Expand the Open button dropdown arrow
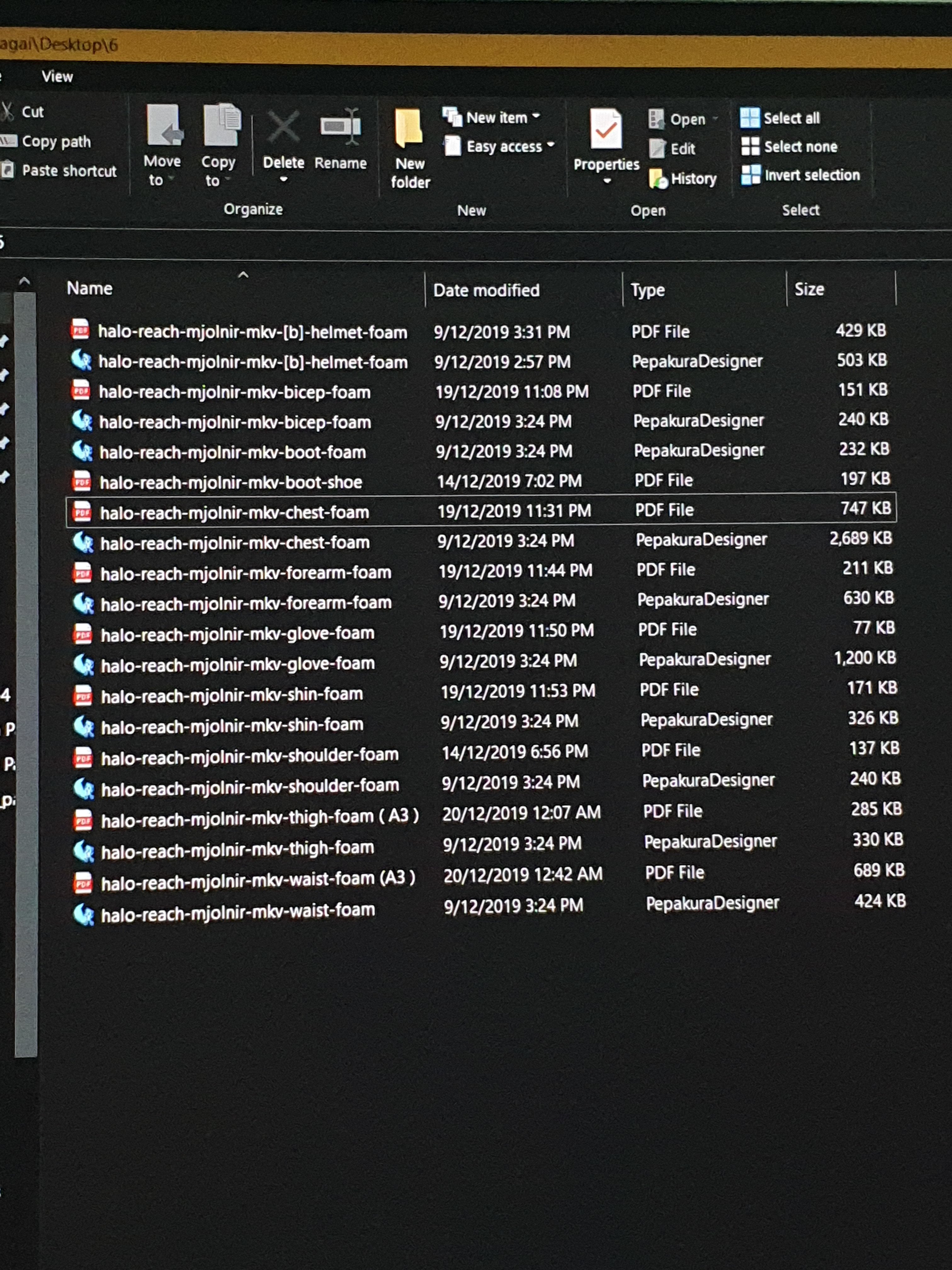Image resolution: width=952 pixels, height=1270 pixels. 716,119
